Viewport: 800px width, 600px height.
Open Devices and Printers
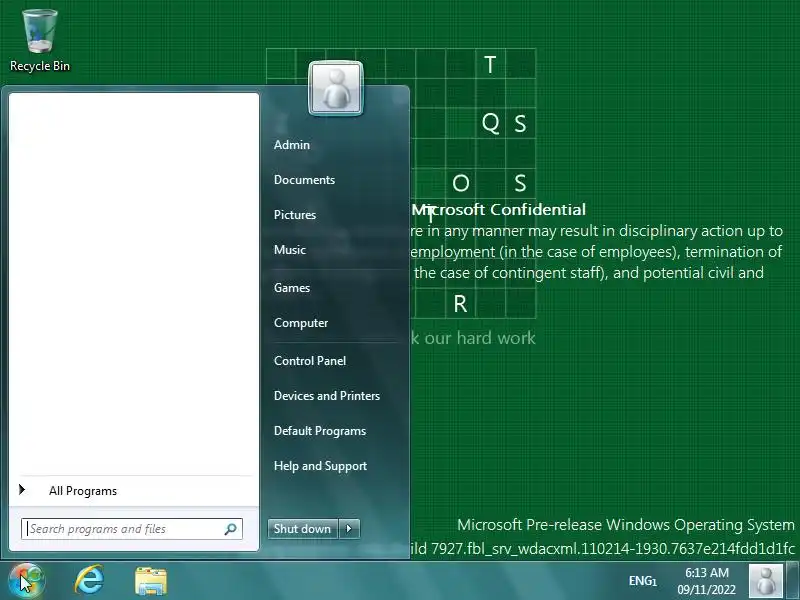[327, 396]
